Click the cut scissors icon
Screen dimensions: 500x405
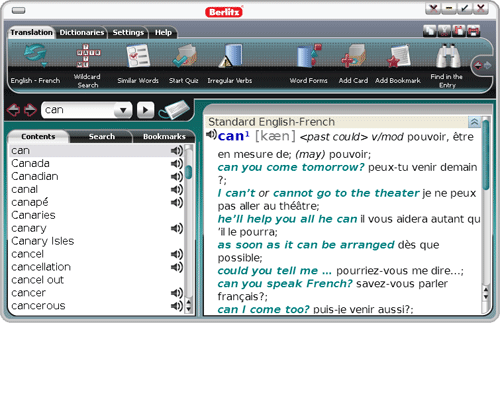pos(444,31)
